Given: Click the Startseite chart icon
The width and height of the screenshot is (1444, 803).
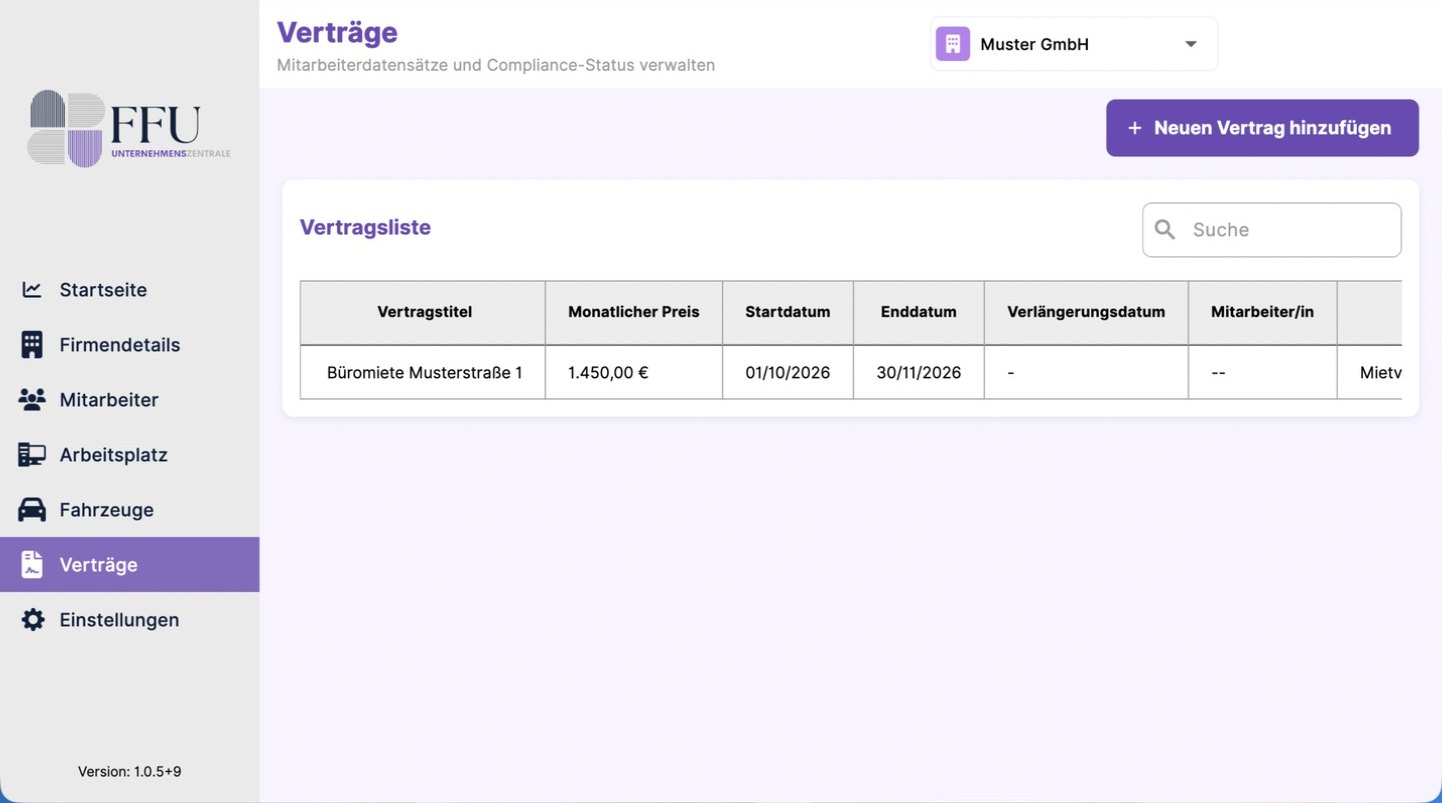Looking at the screenshot, I should click(32, 290).
